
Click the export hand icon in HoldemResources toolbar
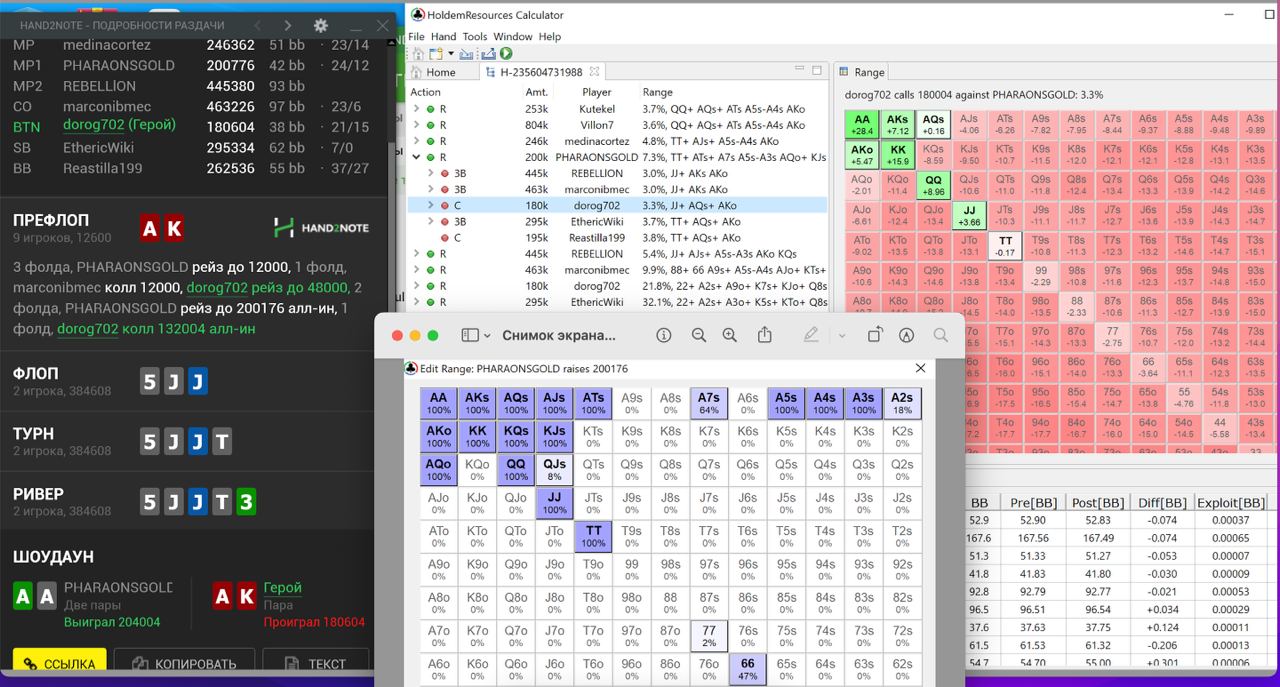click(x=487, y=54)
